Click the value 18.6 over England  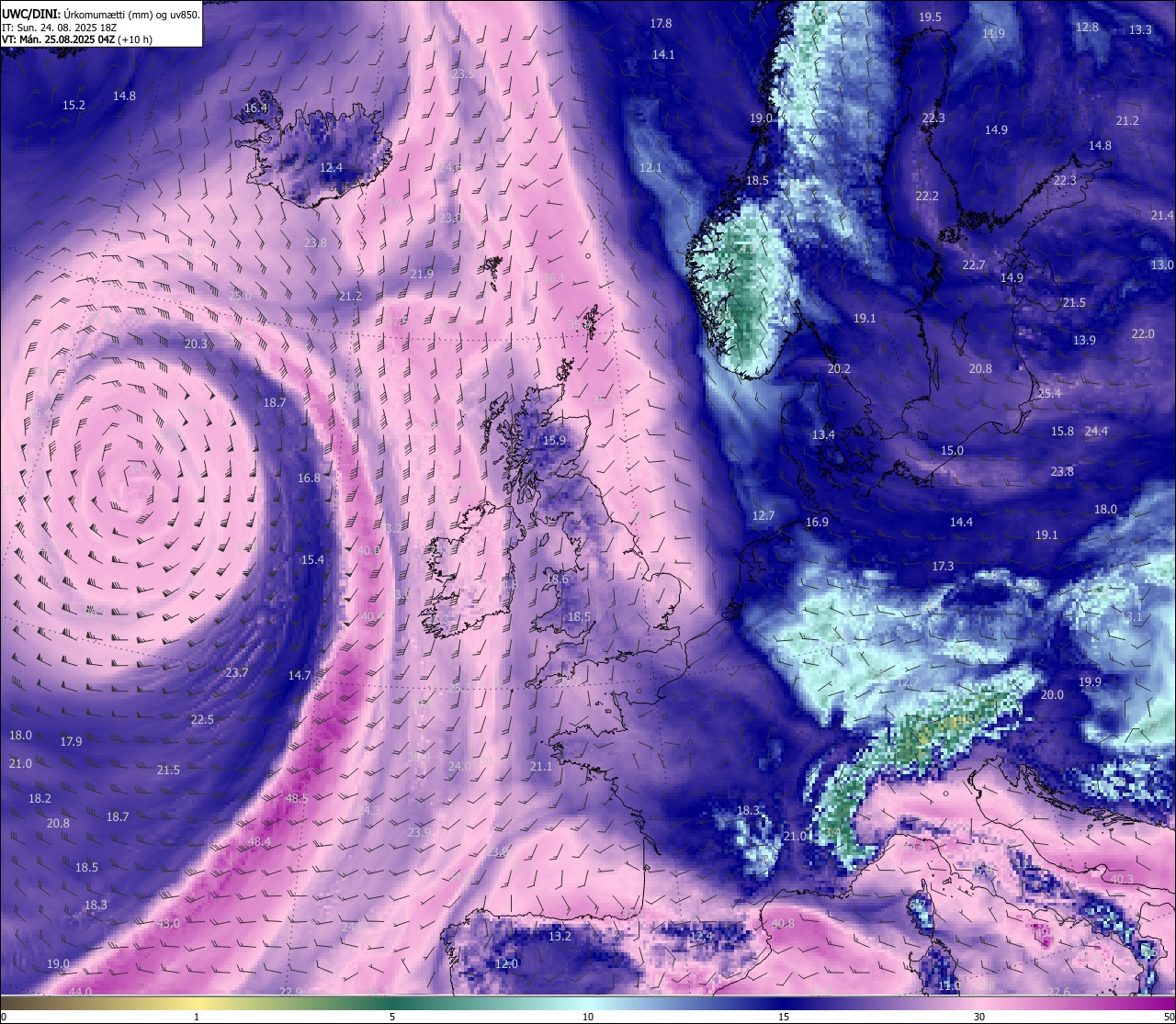coord(558,580)
